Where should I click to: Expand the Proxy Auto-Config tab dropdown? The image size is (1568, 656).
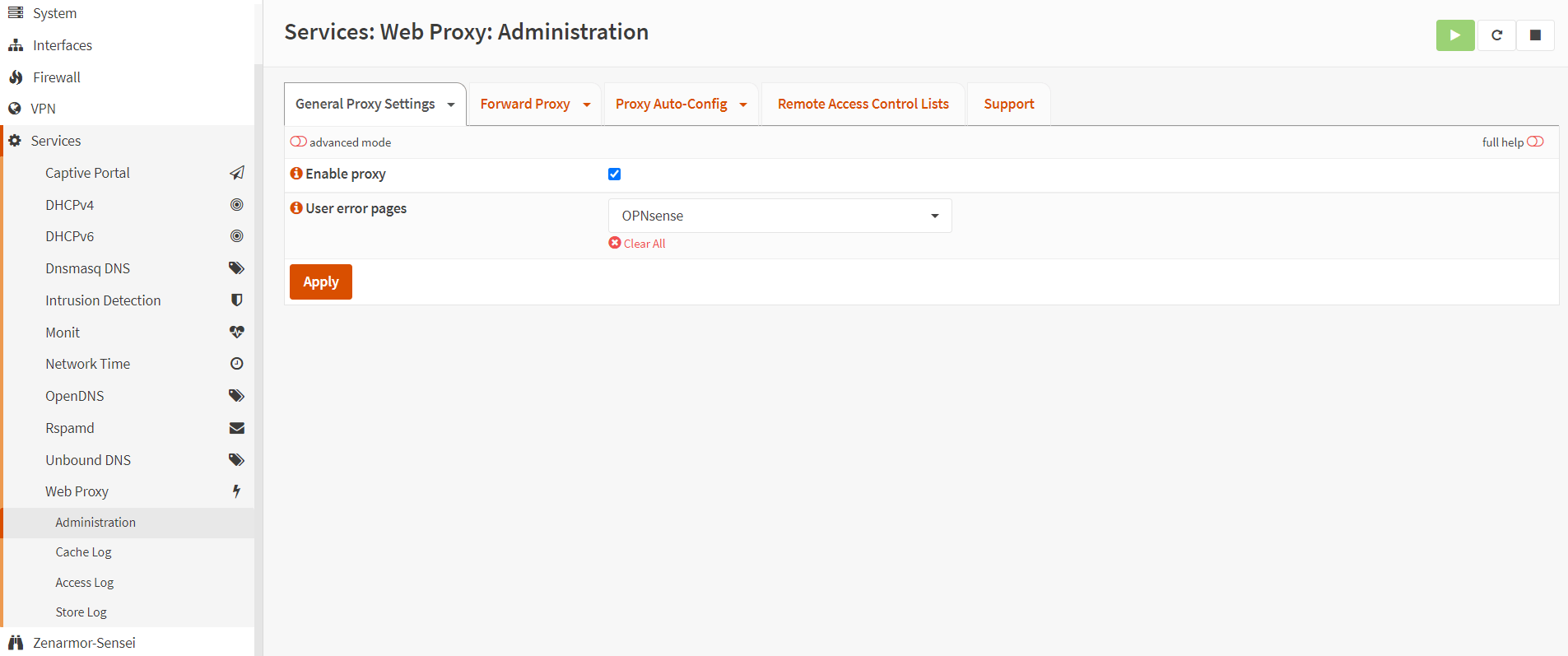click(742, 105)
